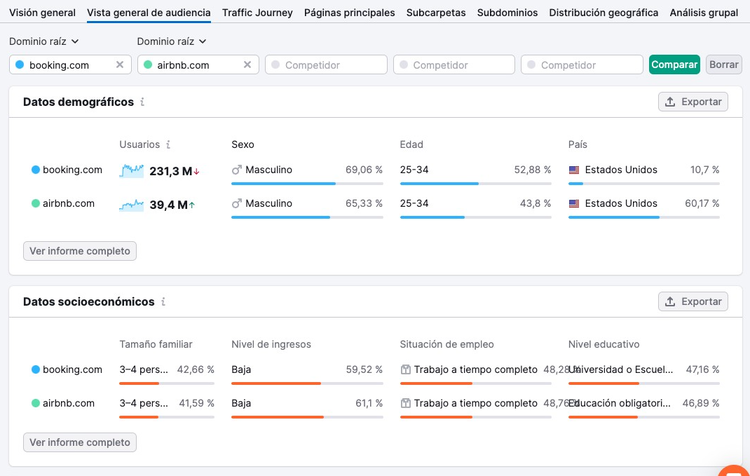Focus the third empty Competidor field
This screenshot has width=750, height=476.
pos(582,65)
